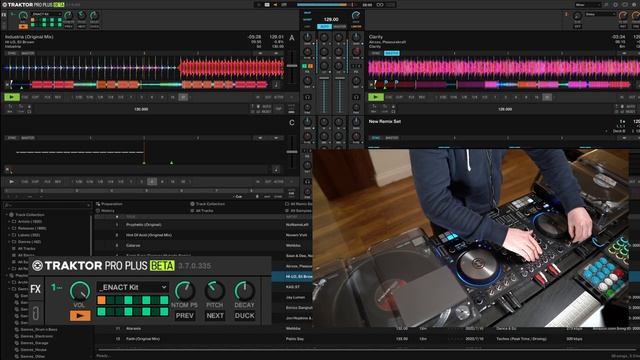Click DUCK in the enlarged pattern player
The width and height of the screenshot is (640, 360).
[x=244, y=316]
